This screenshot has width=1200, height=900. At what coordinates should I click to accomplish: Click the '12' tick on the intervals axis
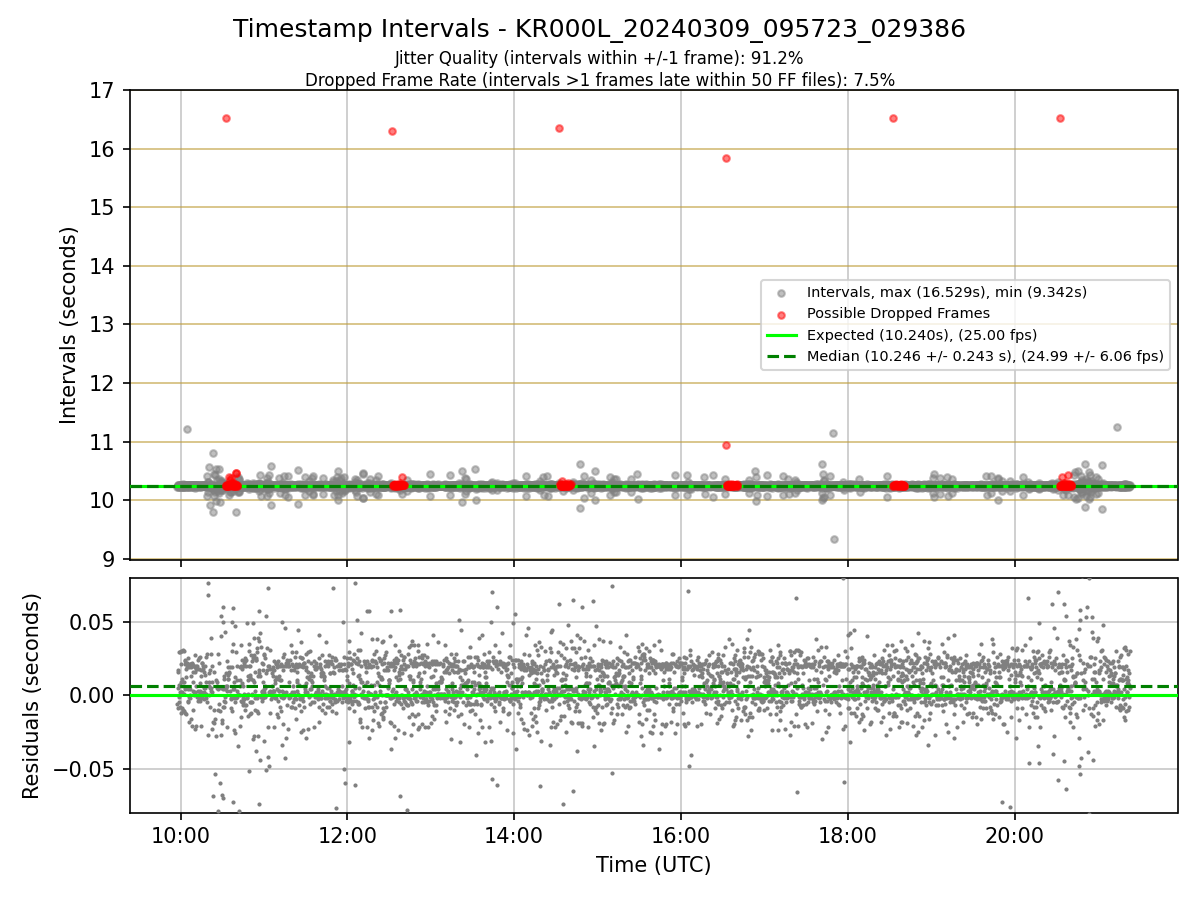(104, 383)
